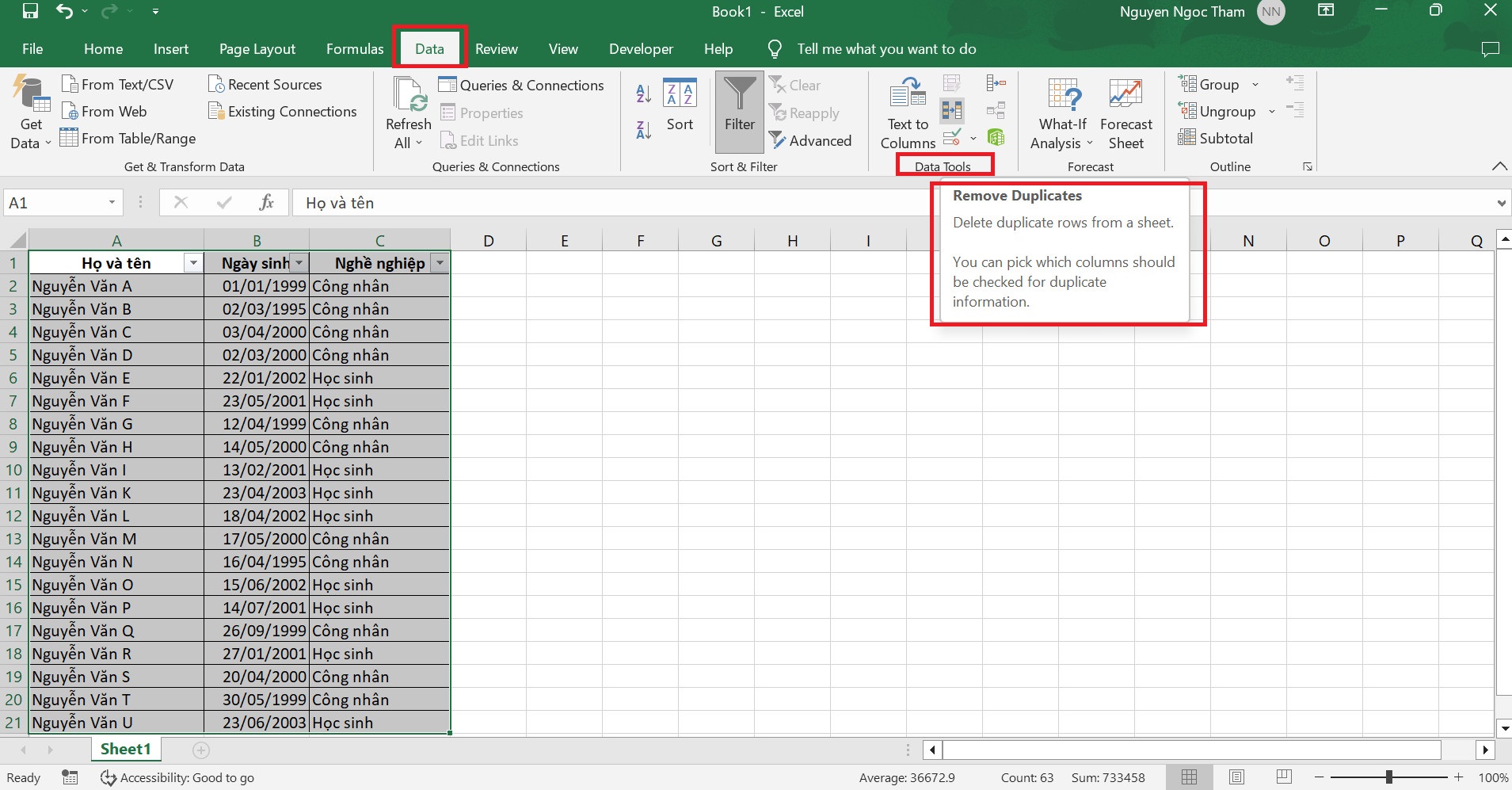Open filter dropdown for Ngày sinh

pyautogui.click(x=299, y=263)
